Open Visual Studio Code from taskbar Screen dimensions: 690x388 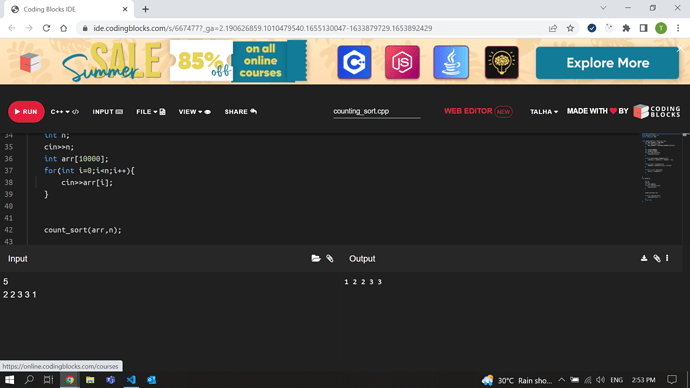click(x=131, y=380)
